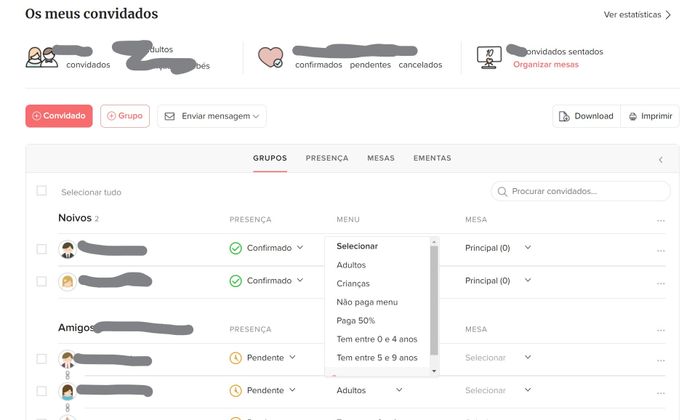Choose Adultos in the menu list
This screenshot has height=420, width=700.
[x=351, y=265]
